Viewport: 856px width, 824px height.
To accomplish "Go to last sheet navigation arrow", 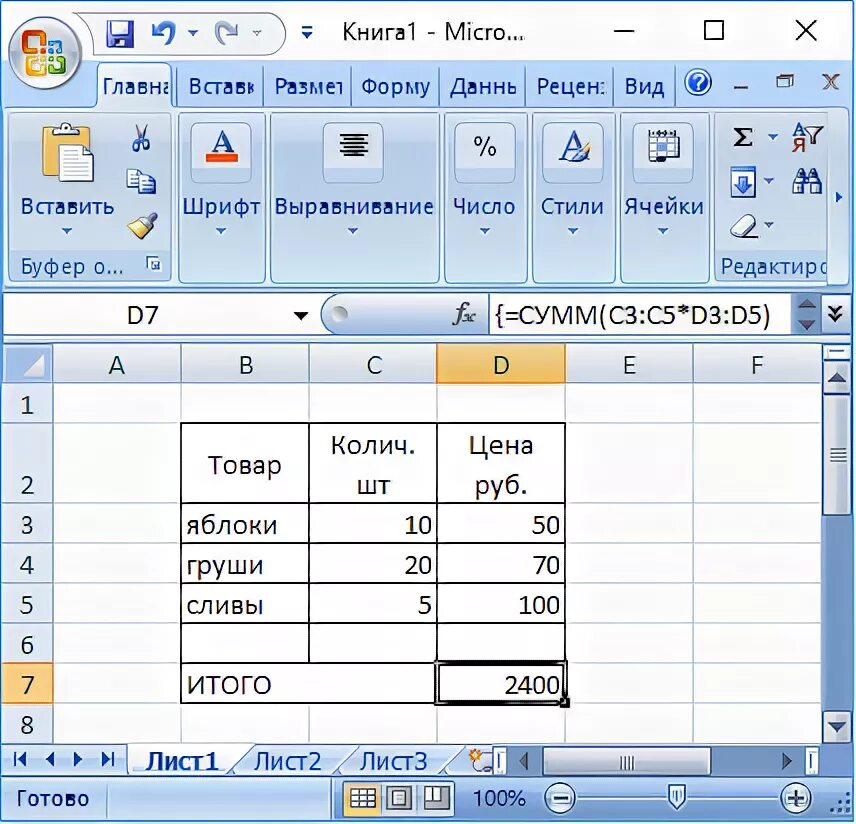I will point(108,759).
